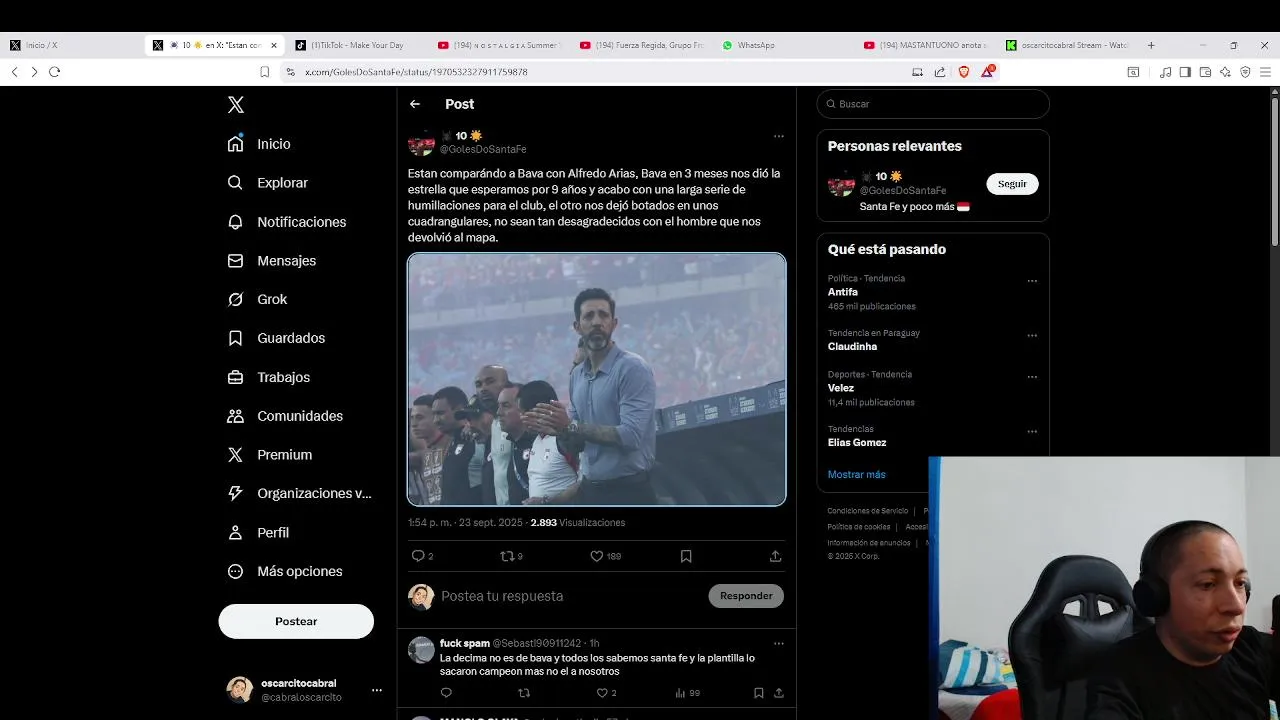
Task: Open the browser hamburger menu
Action: 1265,72
